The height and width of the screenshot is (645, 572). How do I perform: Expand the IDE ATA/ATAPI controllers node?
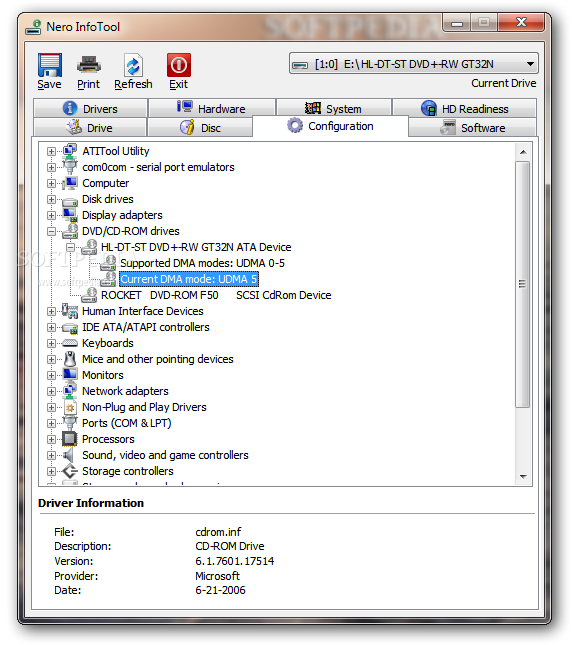(x=51, y=328)
